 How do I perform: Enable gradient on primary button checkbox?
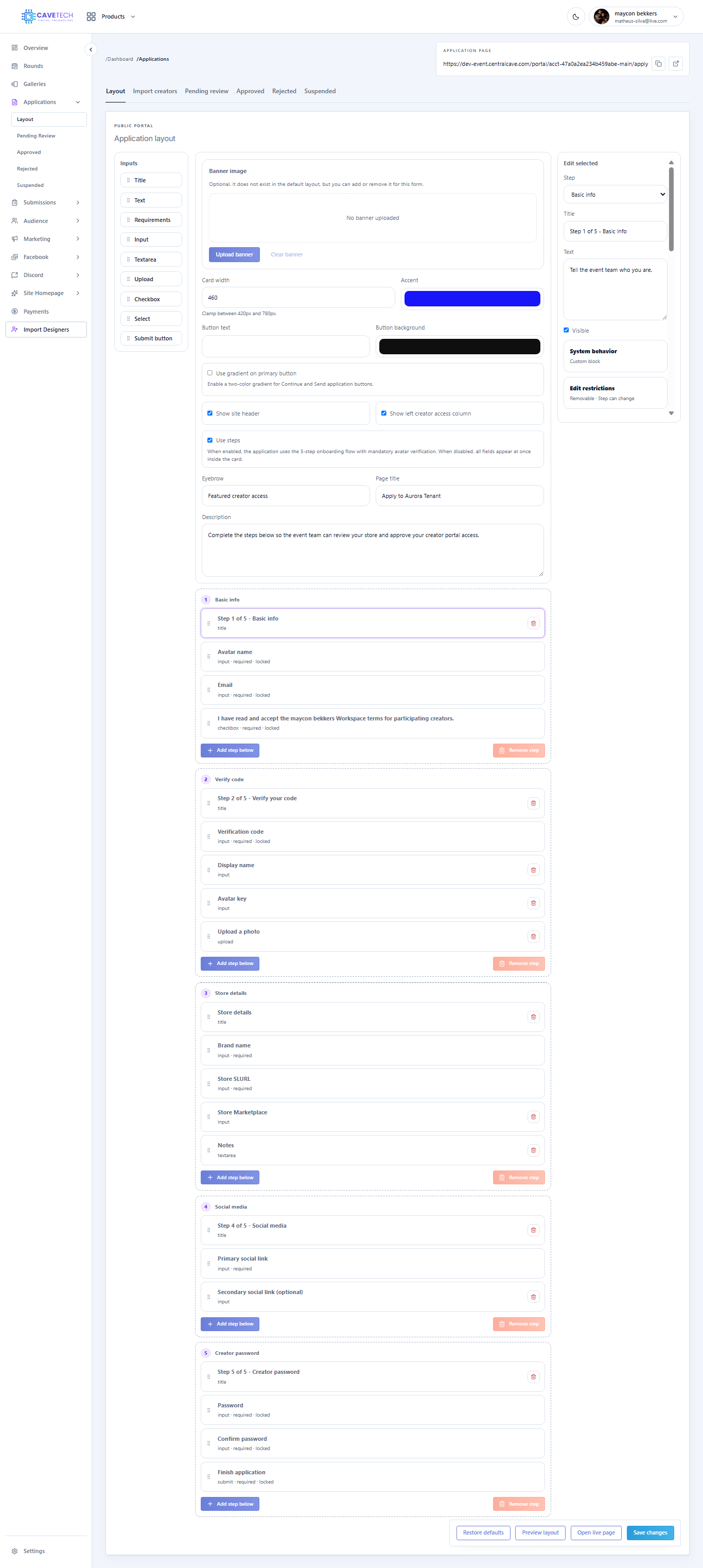(210, 373)
